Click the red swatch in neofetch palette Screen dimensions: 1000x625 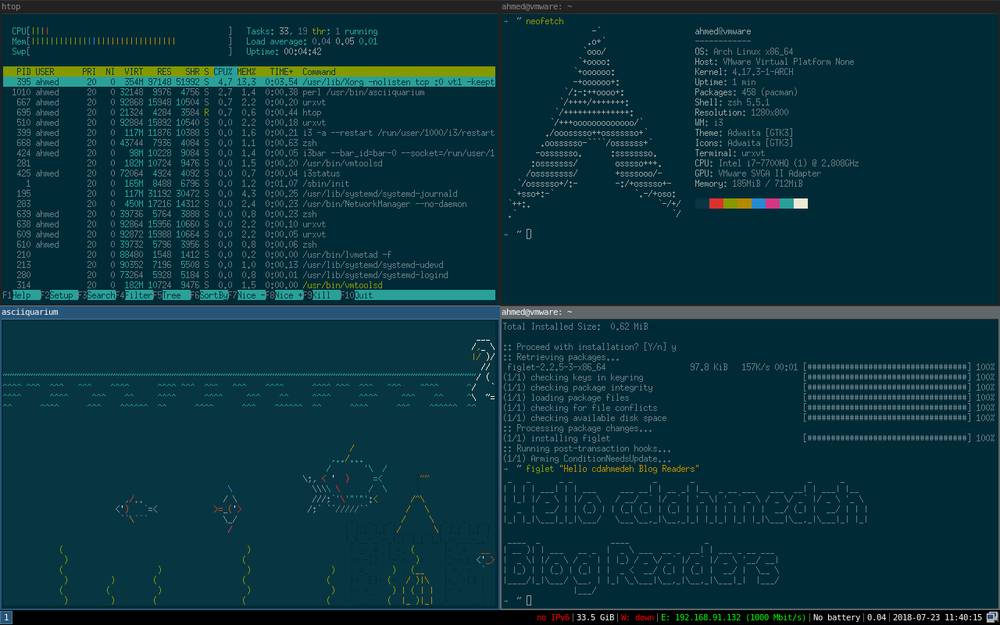(716, 203)
